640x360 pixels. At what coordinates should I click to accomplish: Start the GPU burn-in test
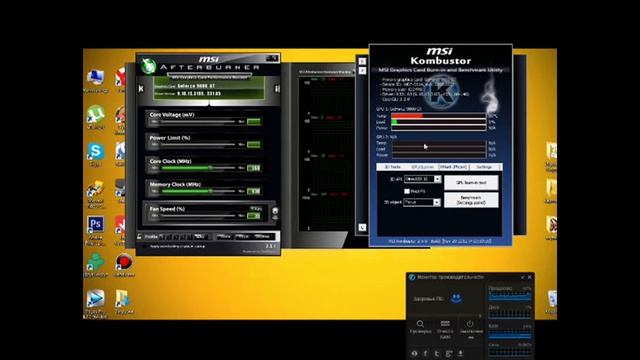tap(471, 182)
